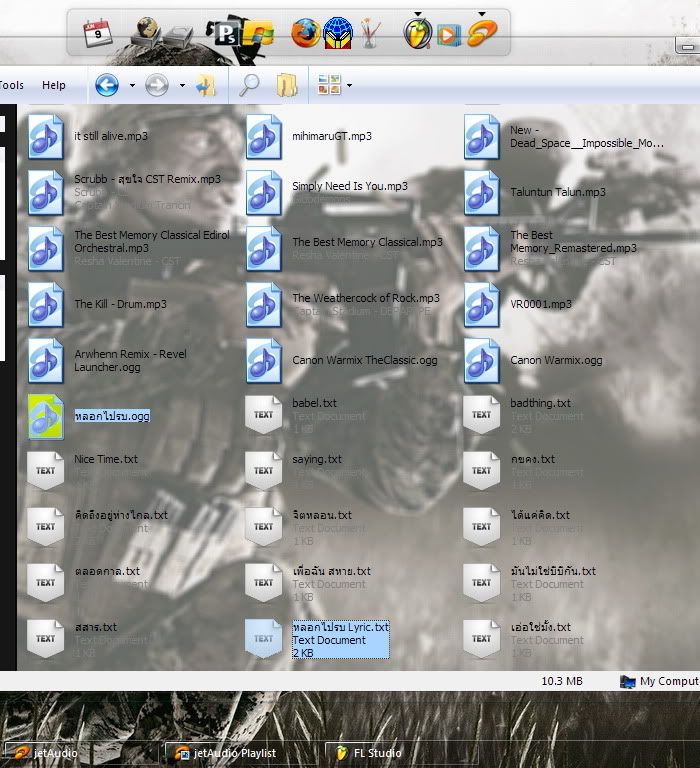This screenshot has width=700, height=768.
Task: Select the VR0001.mp3 file icon
Action: pos(482,304)
